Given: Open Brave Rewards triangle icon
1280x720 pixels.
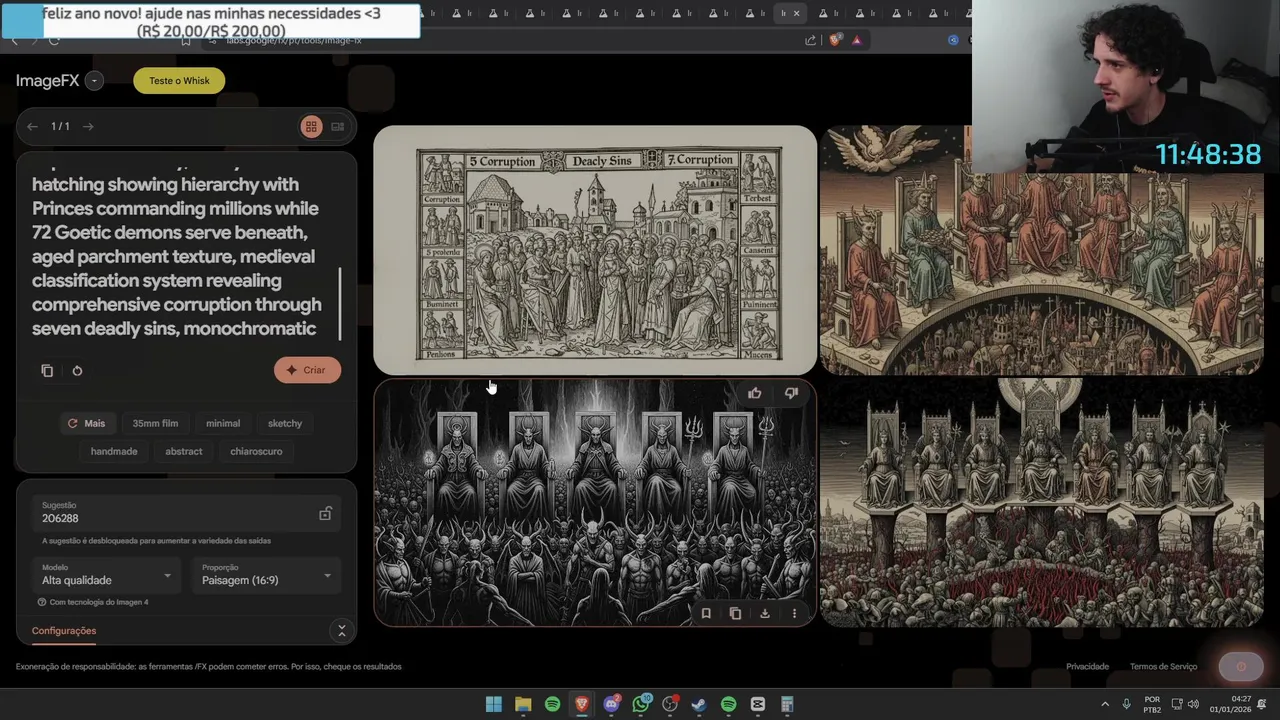Looking at the screenshot, I should (857, 40).
